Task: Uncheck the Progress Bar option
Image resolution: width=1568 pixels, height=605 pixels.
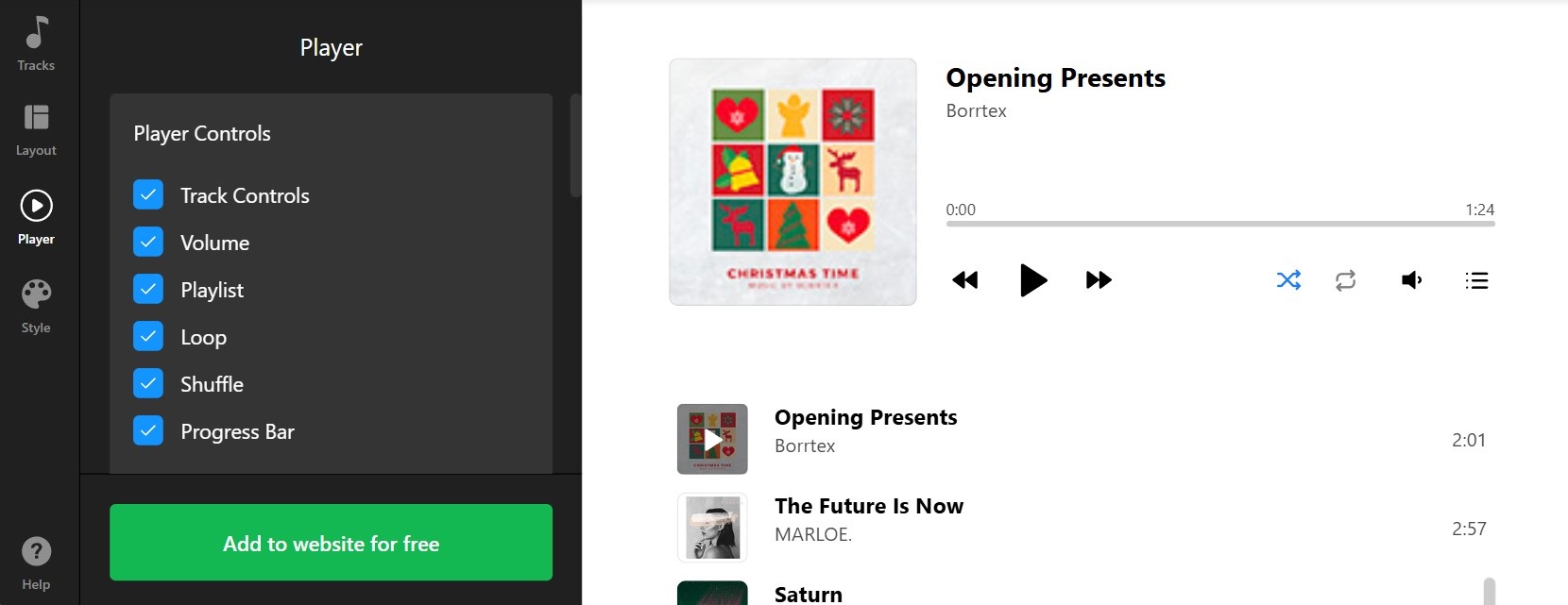Action: (x=148, y=431)
